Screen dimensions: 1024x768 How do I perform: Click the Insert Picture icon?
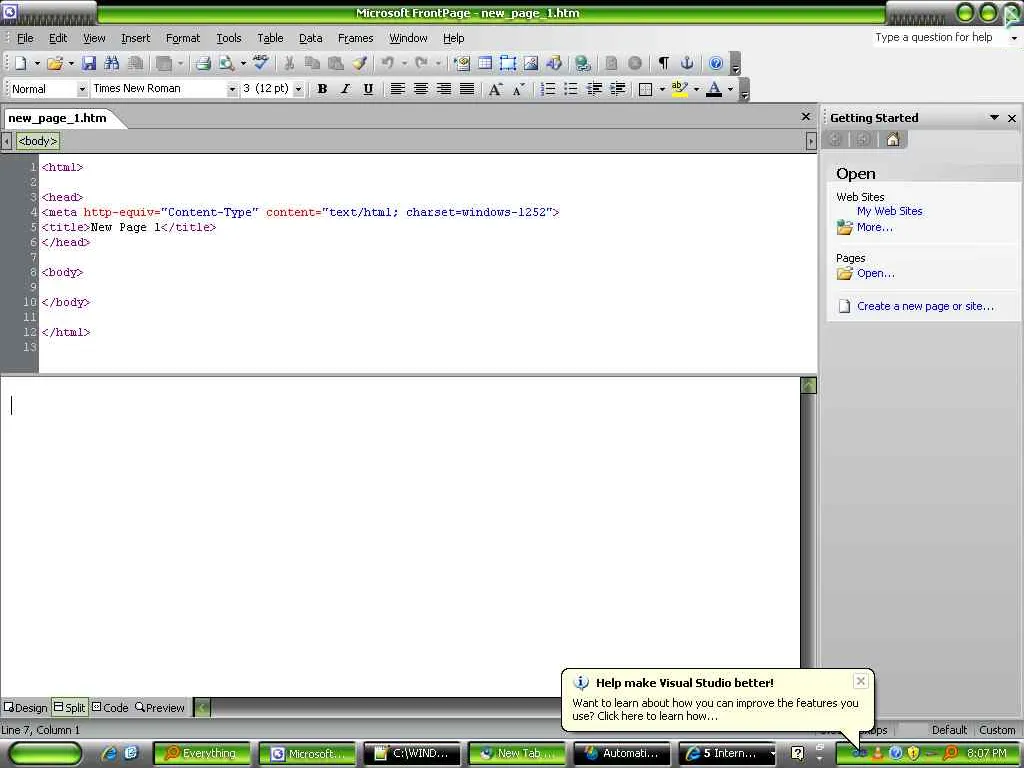531,63
